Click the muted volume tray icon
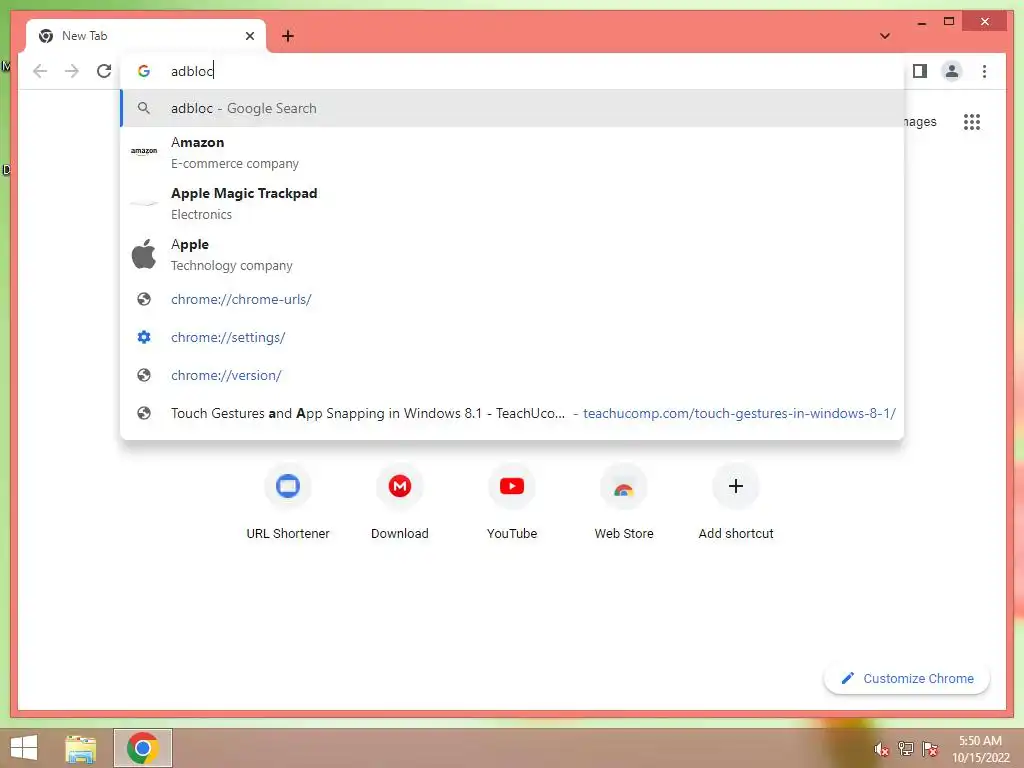This screenshot has width=1024, height=768. coord(882,749)
